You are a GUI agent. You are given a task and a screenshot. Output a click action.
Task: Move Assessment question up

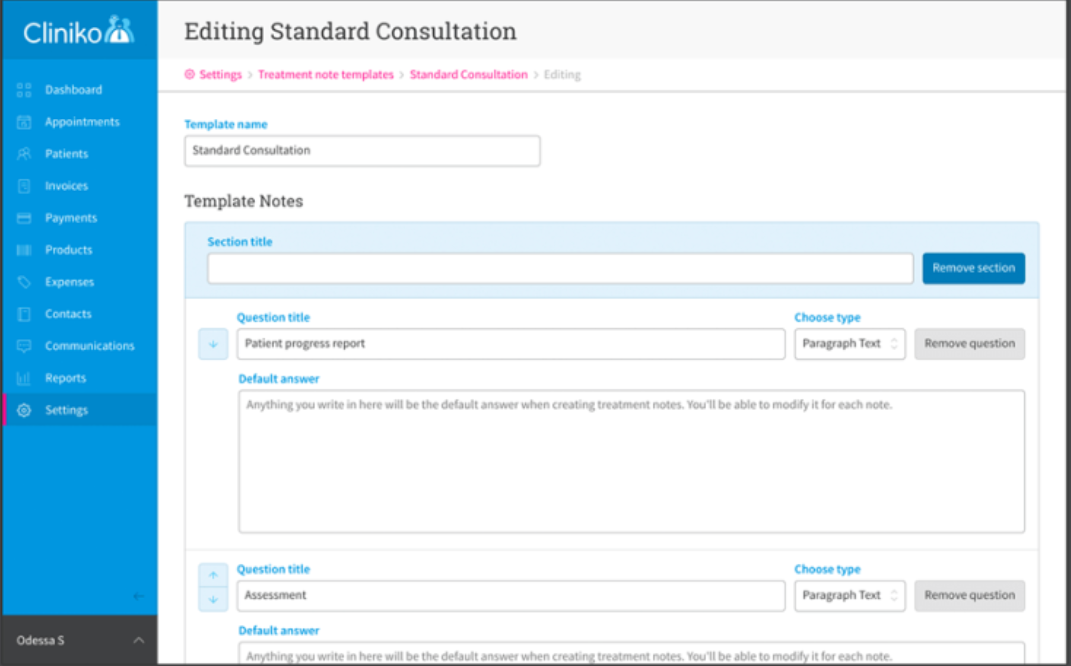click(213, 575)
